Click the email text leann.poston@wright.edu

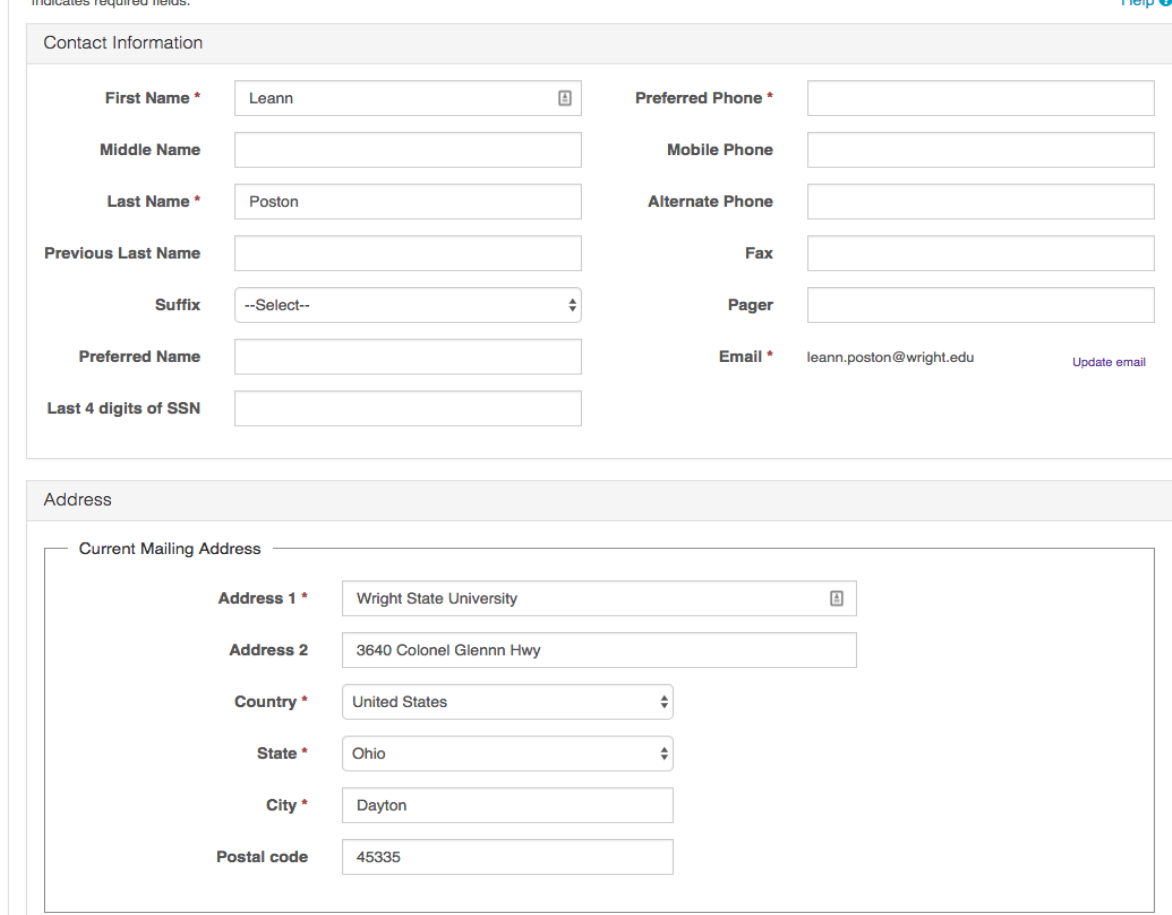coord(890,357)
